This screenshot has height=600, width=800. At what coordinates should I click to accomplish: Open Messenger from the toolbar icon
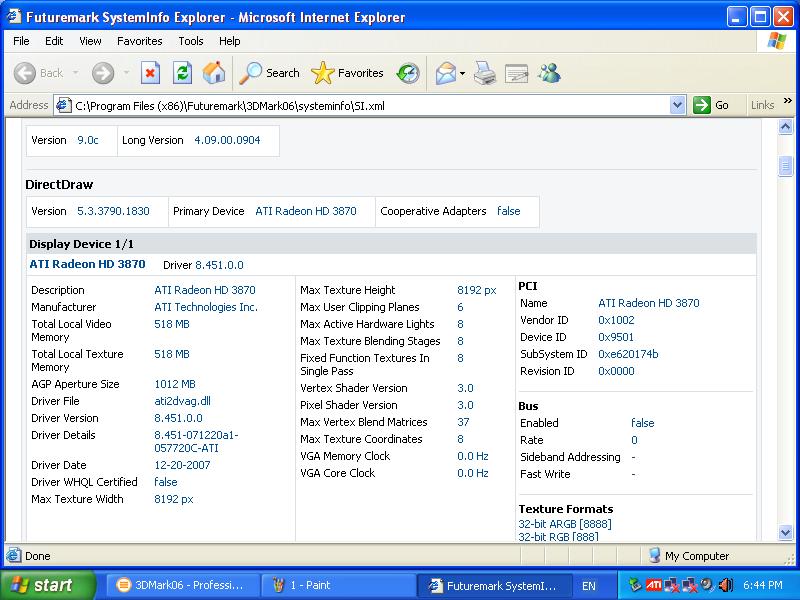tap(549, 73)
